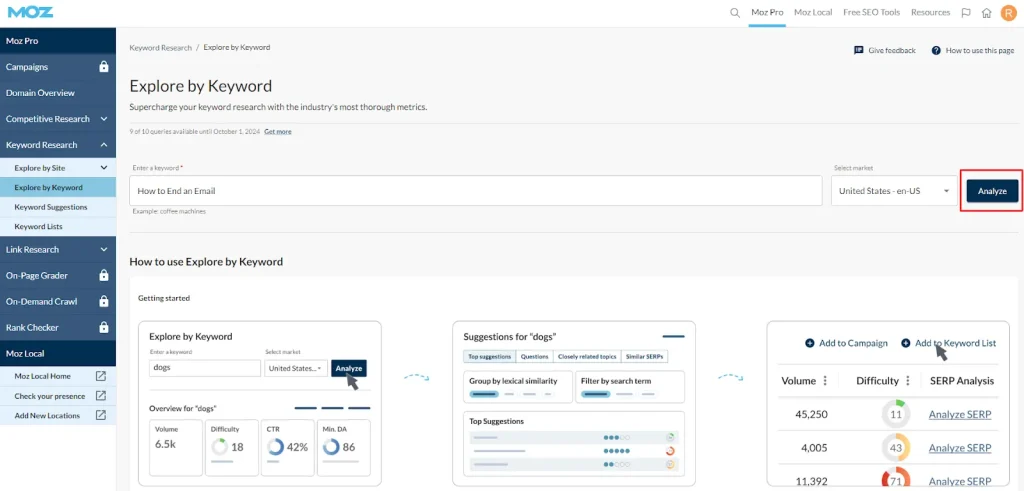Click Keyword Research breadcrumb link
Screen dimensions: 1024x491
pos(161,48)
